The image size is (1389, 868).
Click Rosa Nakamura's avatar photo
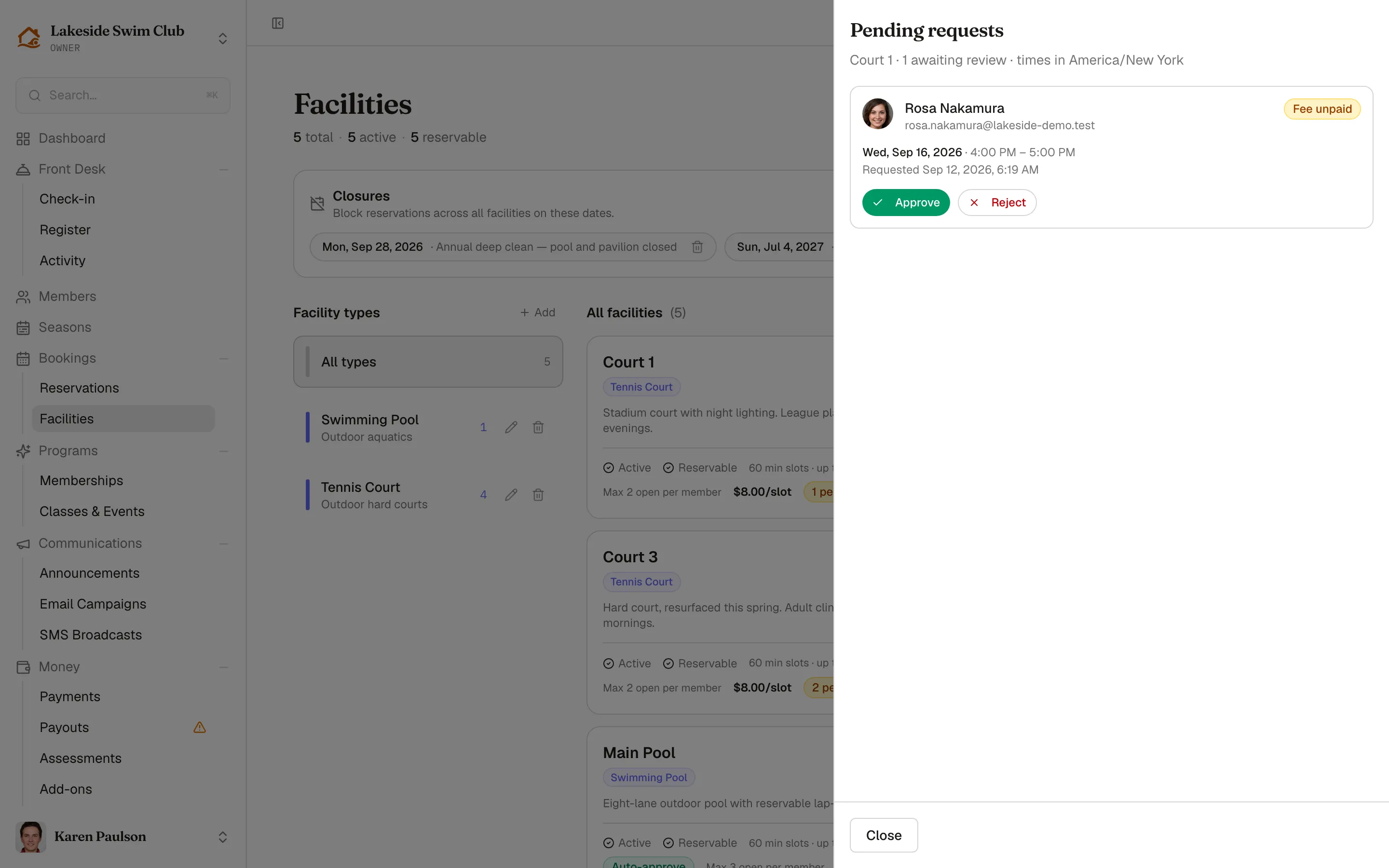point(878,114)
